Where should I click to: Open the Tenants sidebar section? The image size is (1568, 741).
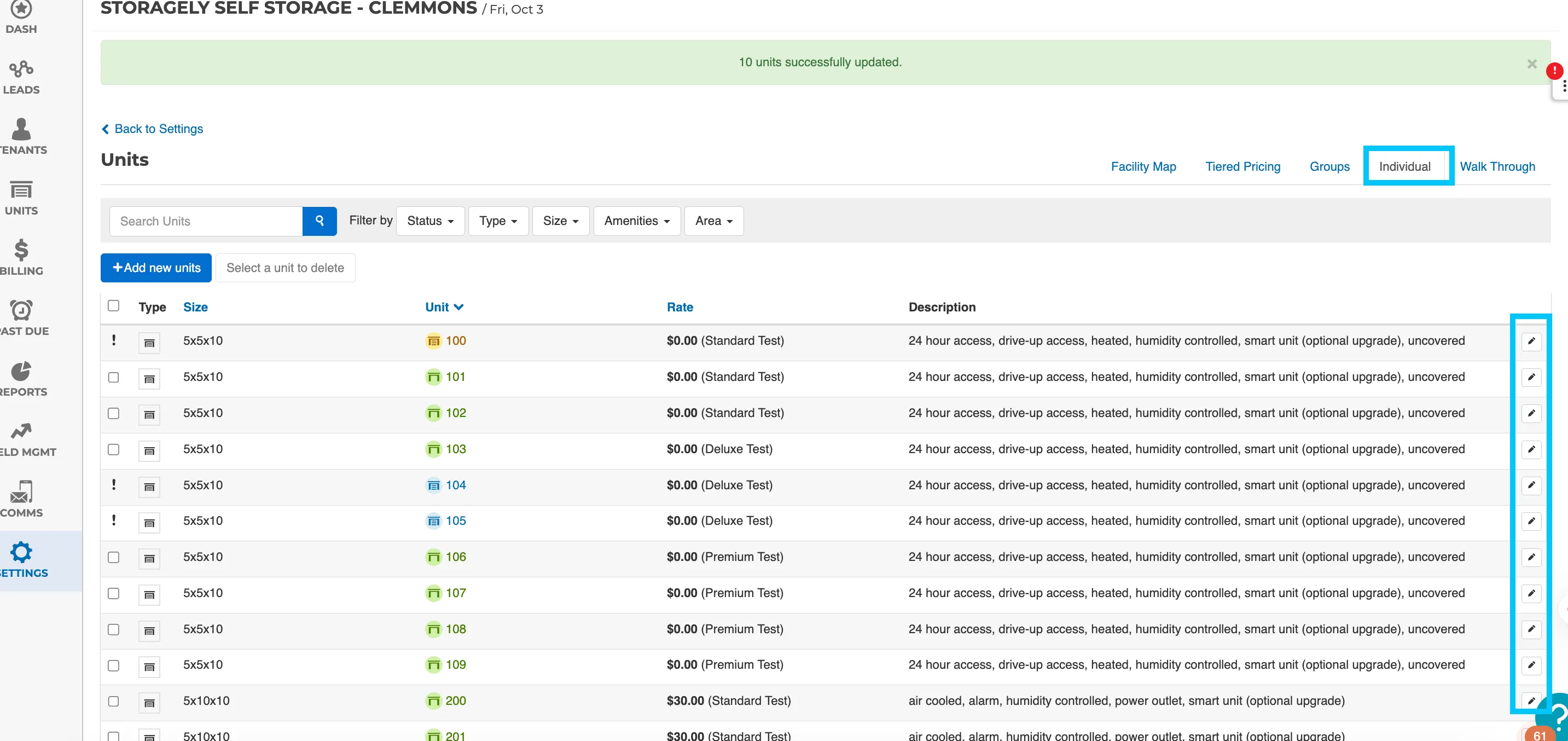21,137
